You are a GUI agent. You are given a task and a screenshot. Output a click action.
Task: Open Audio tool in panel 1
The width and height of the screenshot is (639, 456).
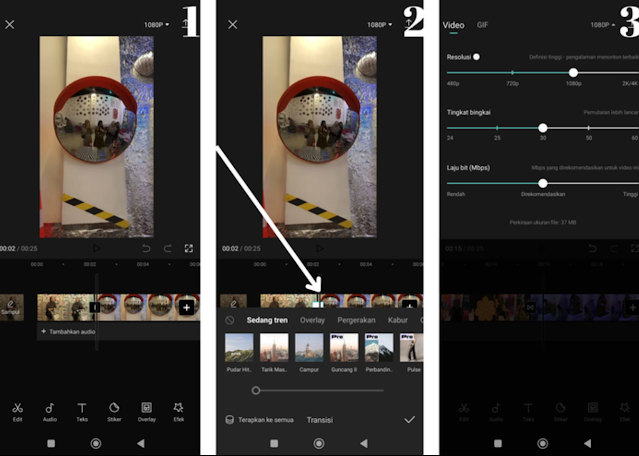(50, 412)
